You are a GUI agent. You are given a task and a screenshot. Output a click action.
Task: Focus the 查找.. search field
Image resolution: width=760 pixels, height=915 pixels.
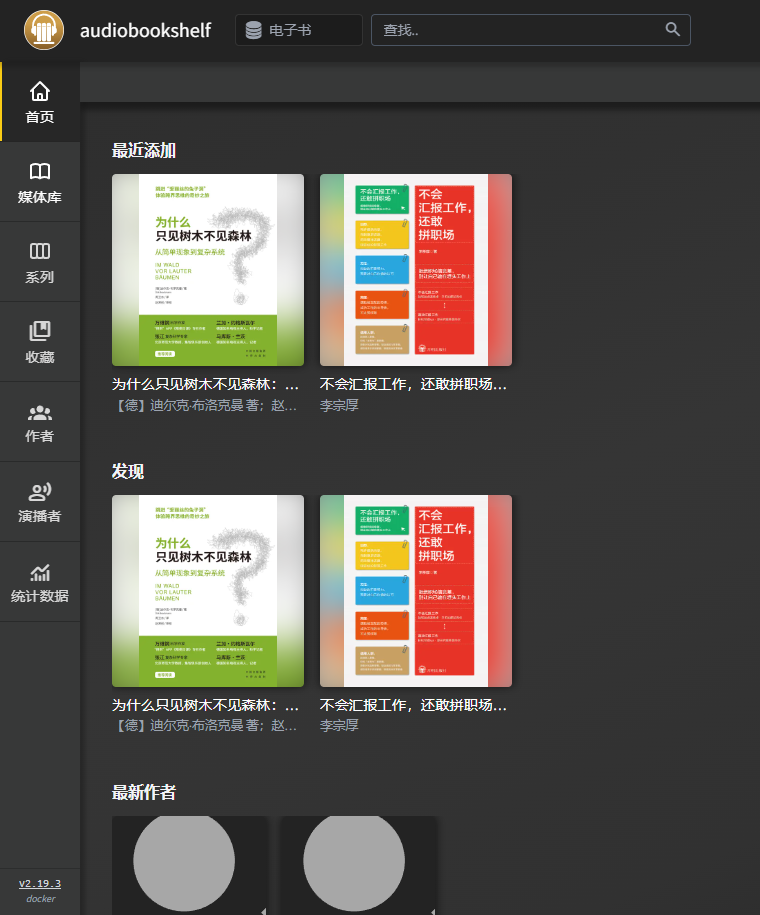(x=531, y=30)
